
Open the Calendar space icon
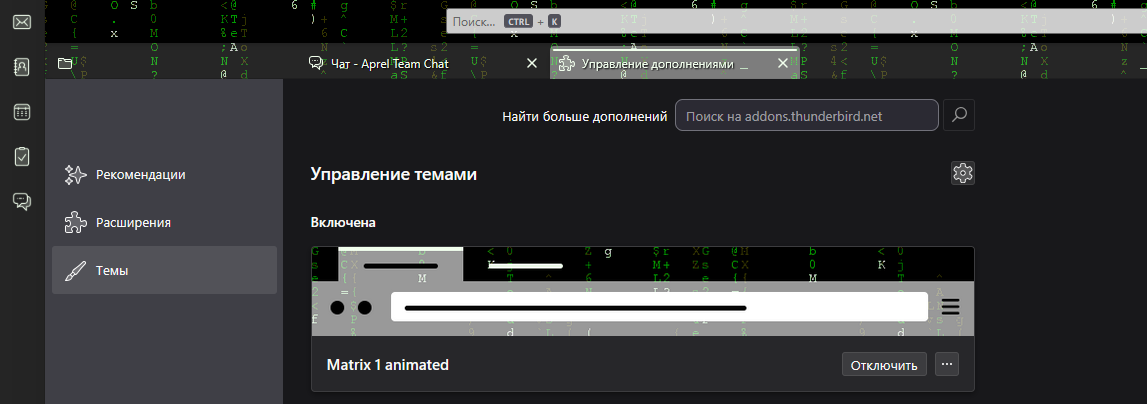(x=22, y=112)
